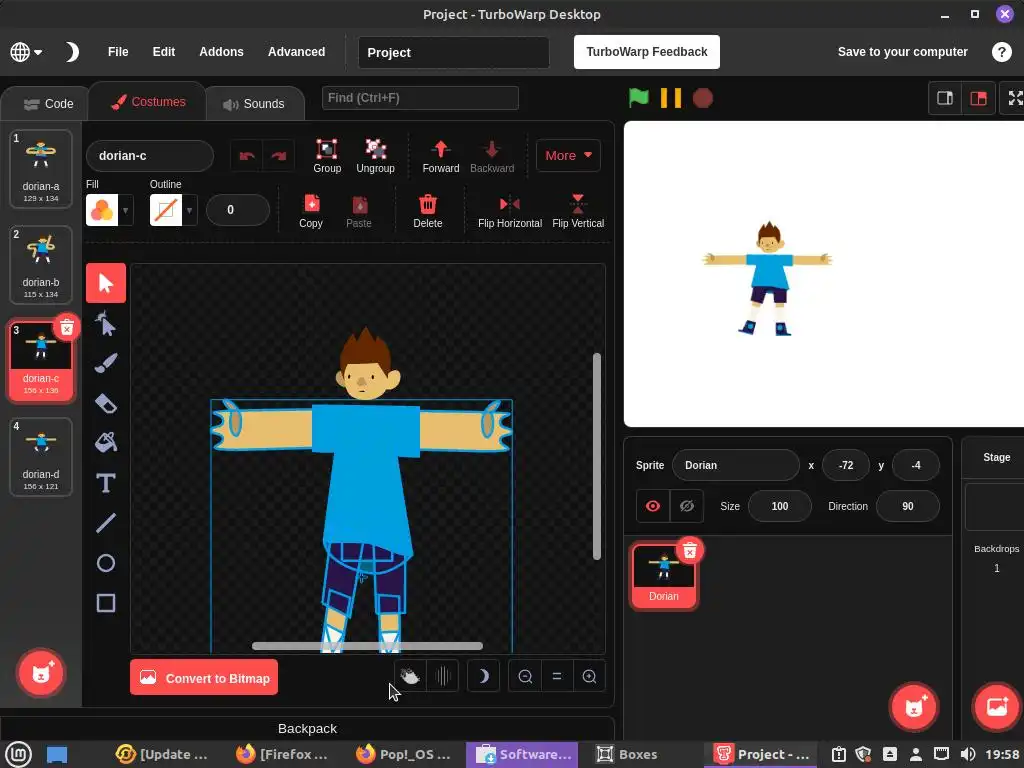Image resolution: width=1024 pixels, height=768 pixels.
Task: Select the dorian-a costume thumbnail
Action: point(41,168)
